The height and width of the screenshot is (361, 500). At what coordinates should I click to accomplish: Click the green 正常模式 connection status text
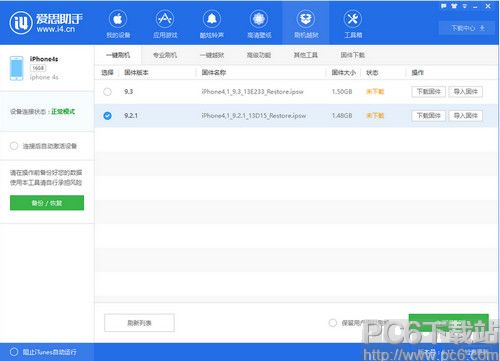tap(63, 111)
